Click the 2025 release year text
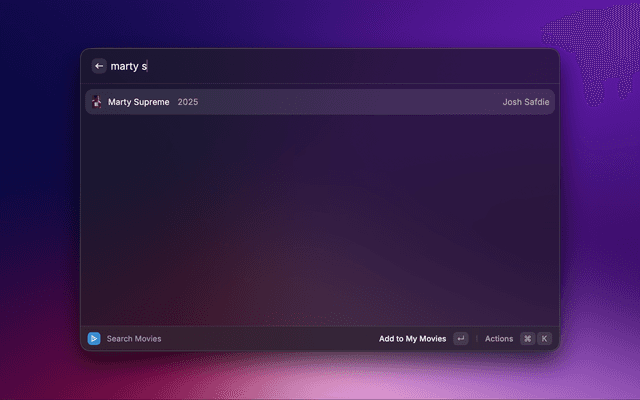The width and height of the screenshot is (640, 400). [x=188, y=102]
